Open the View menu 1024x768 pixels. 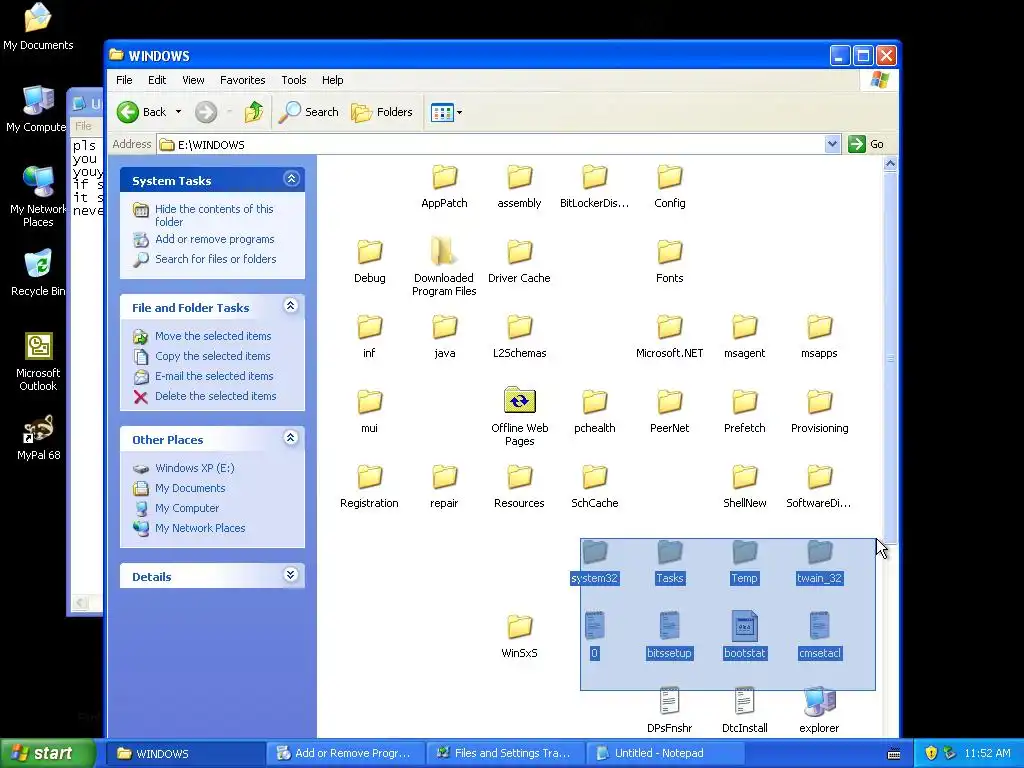click(x=193, y=80)
